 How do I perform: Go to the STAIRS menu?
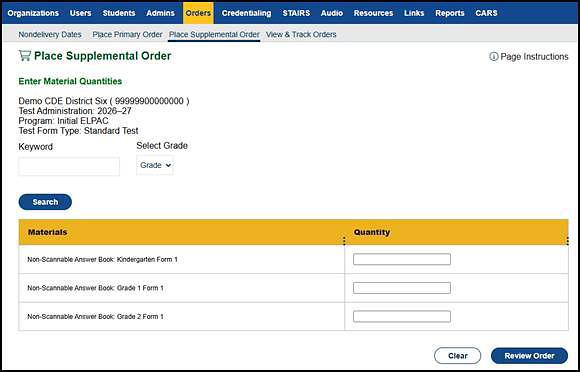[296, 13]
